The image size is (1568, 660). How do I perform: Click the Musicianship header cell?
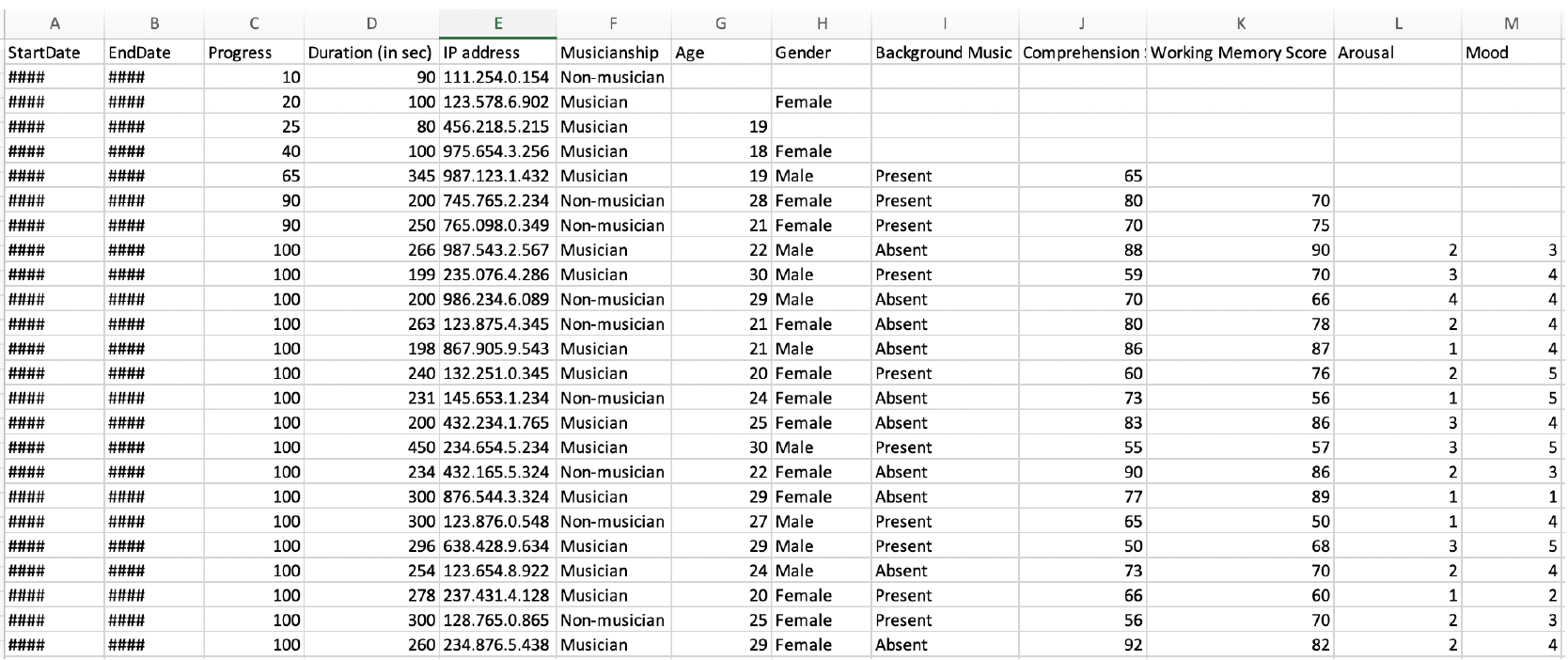(x=614, y=53)
